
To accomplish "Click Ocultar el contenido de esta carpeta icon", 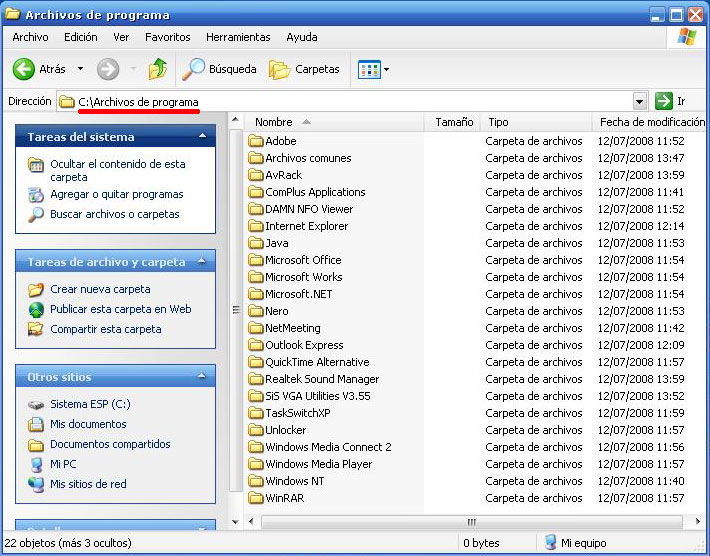I will (36, 164).
